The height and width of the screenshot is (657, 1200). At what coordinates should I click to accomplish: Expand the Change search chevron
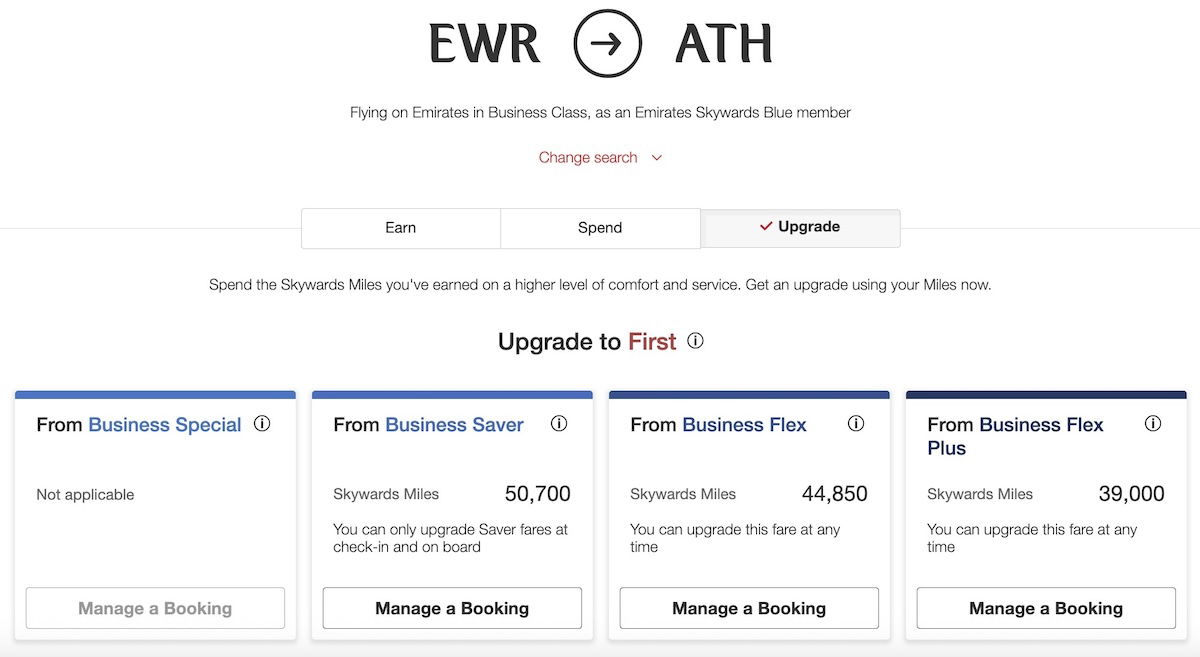tap(657, 158)
